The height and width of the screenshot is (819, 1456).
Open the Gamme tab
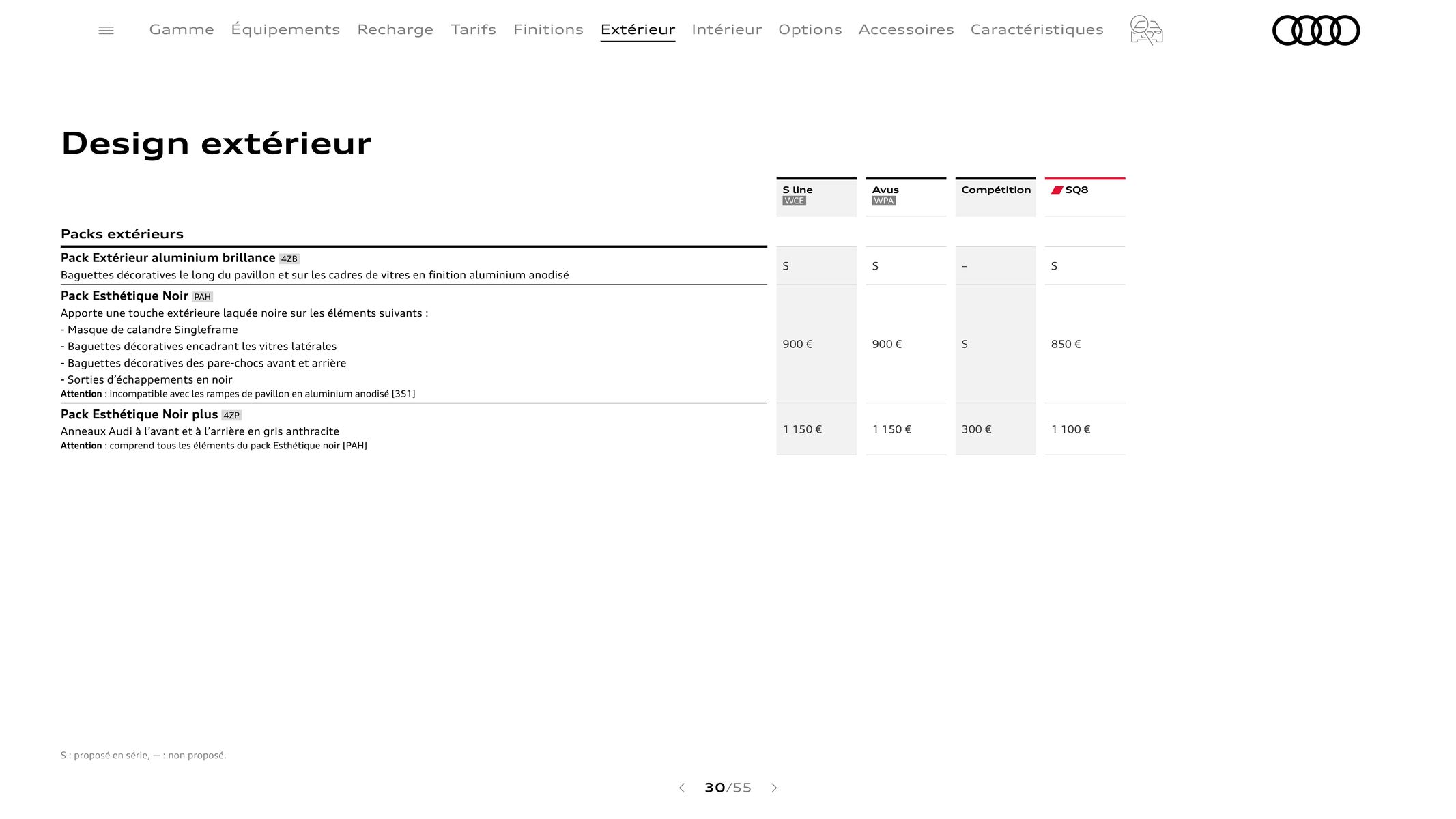coord(182,29)
